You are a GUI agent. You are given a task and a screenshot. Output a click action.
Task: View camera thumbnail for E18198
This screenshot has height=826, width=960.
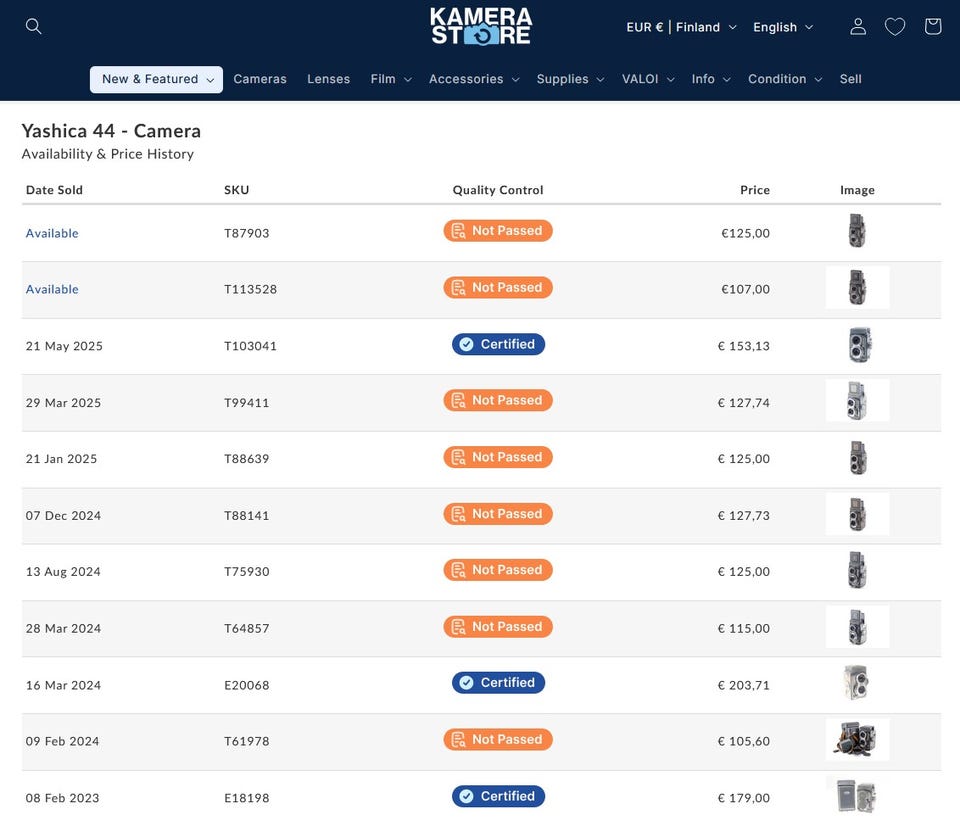click(857, 795)
